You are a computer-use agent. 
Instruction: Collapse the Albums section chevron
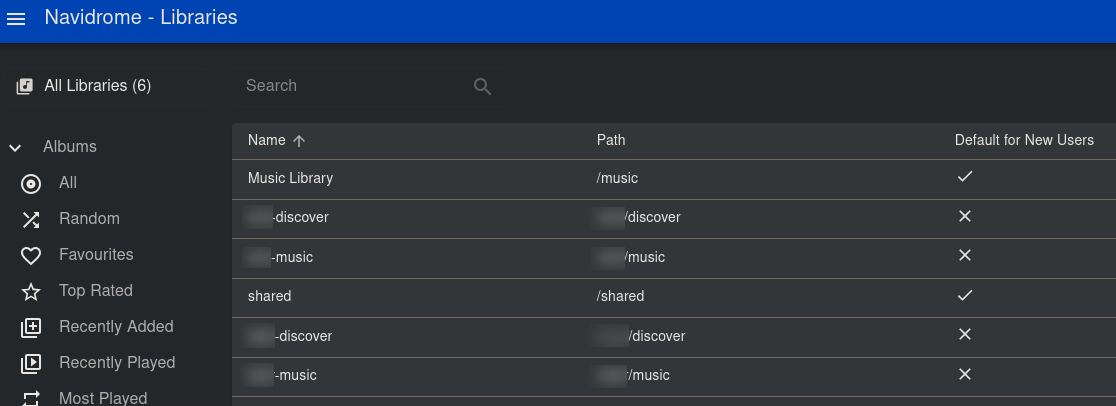tap(15, 148)
